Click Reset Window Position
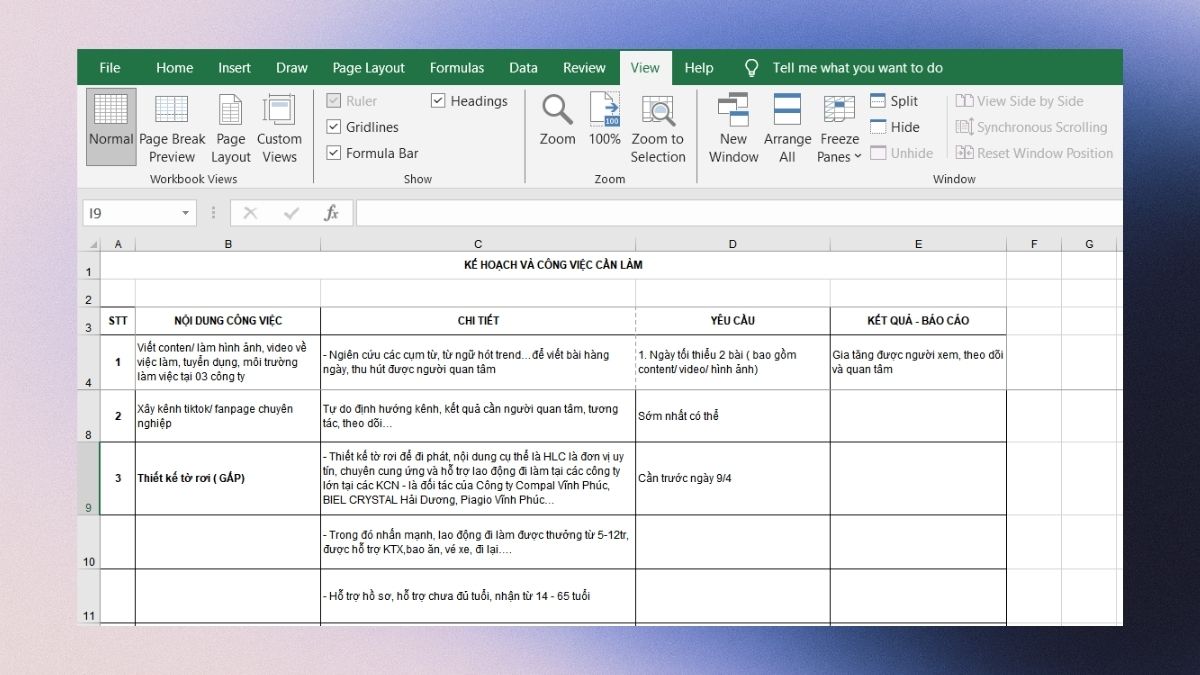The image size is (1200, 675). [x=1034, y=153]
